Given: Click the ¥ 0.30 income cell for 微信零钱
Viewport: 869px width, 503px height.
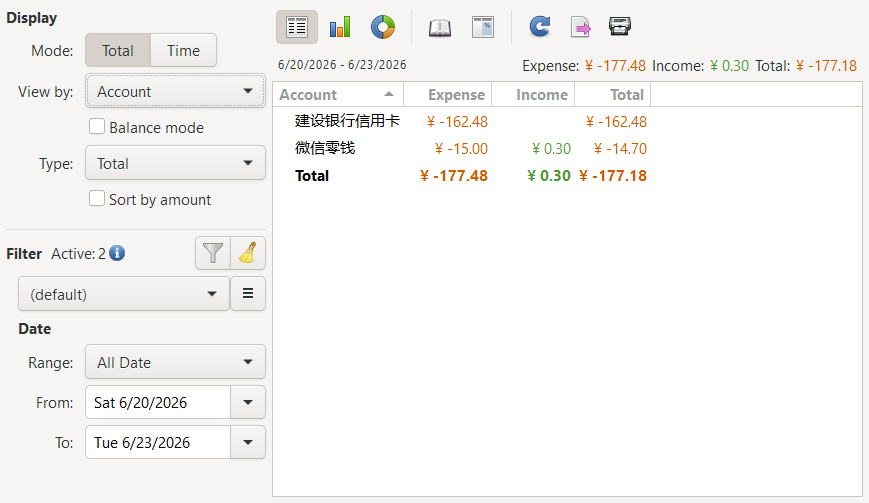Looking at the screenshot, I should click(551, 148).
